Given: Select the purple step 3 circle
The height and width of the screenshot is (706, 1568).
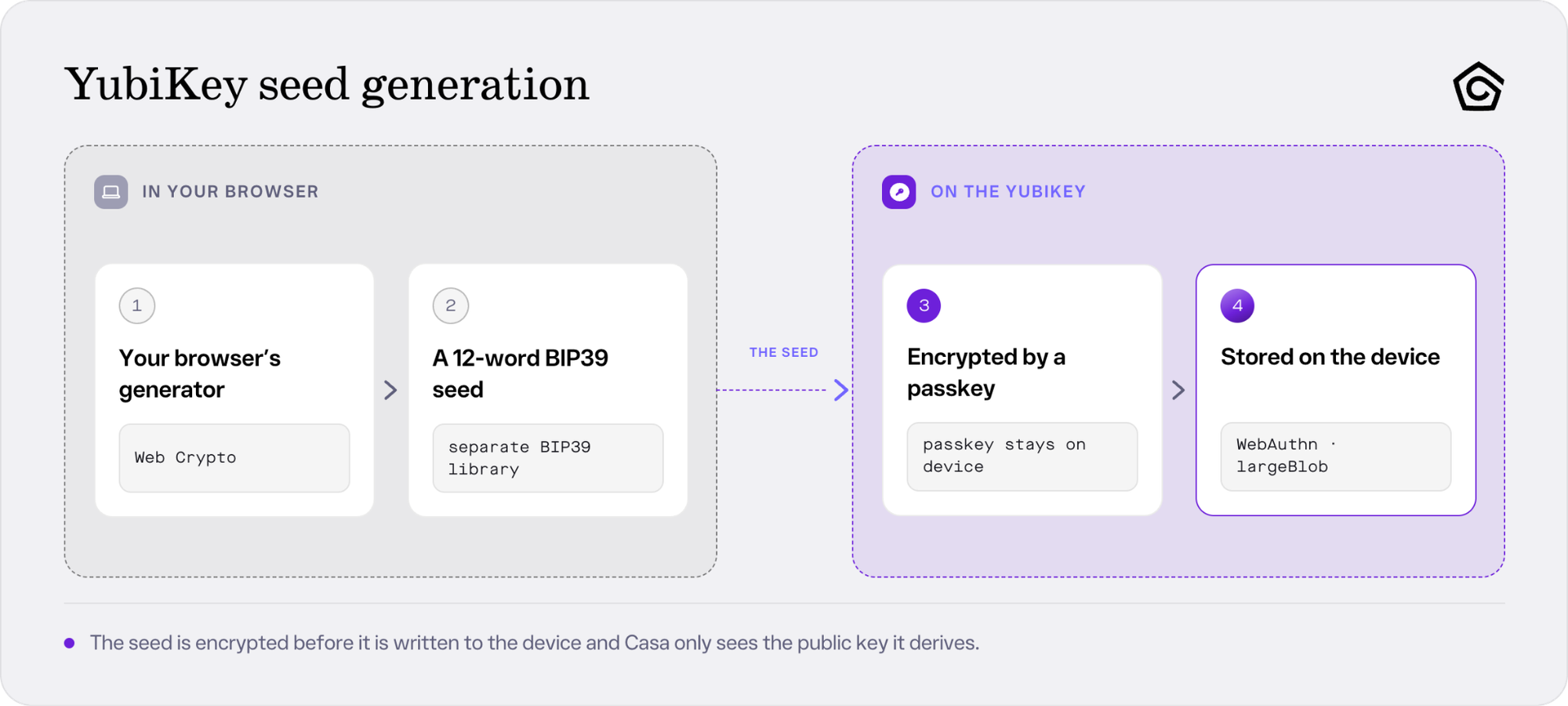Looking at the screenshot, I should (924, 306).
